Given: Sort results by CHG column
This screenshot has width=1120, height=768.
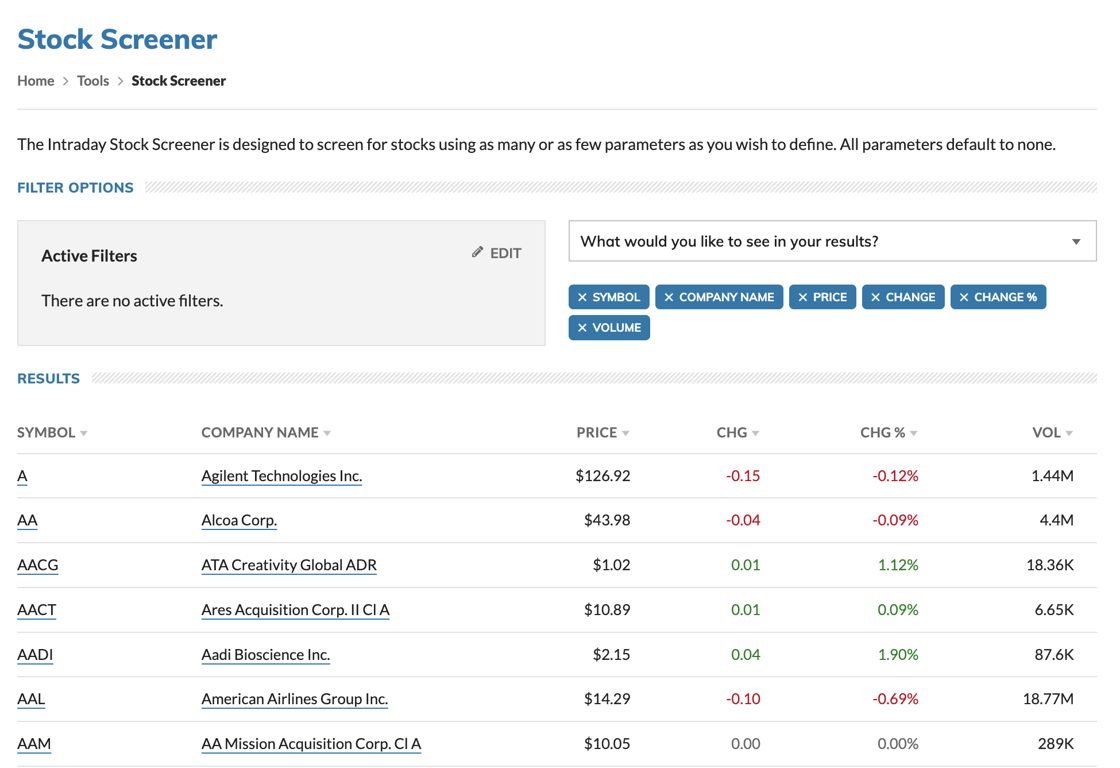Looking at the screenshot, I should [738, 433].
